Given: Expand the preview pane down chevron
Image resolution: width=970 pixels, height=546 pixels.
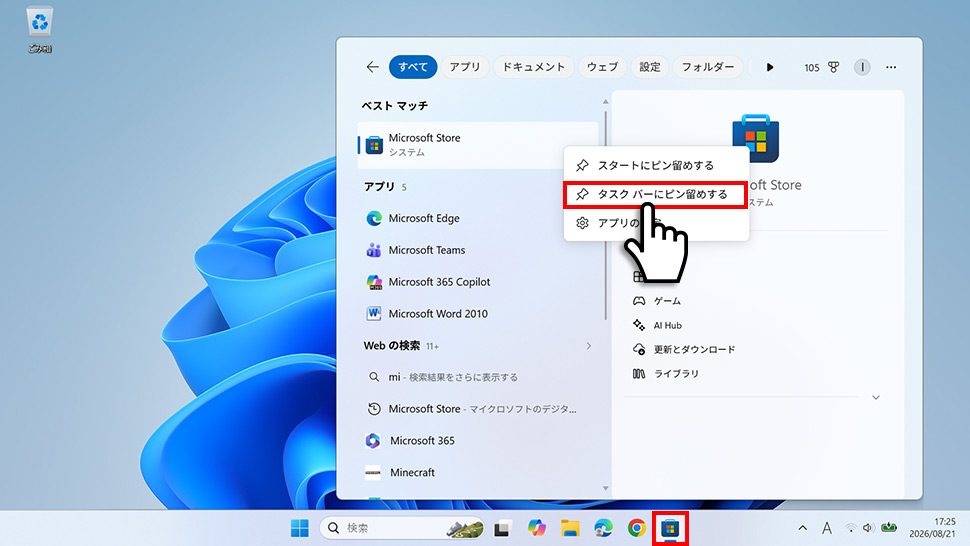Looking at the screenshot, I should pos(876,398).
